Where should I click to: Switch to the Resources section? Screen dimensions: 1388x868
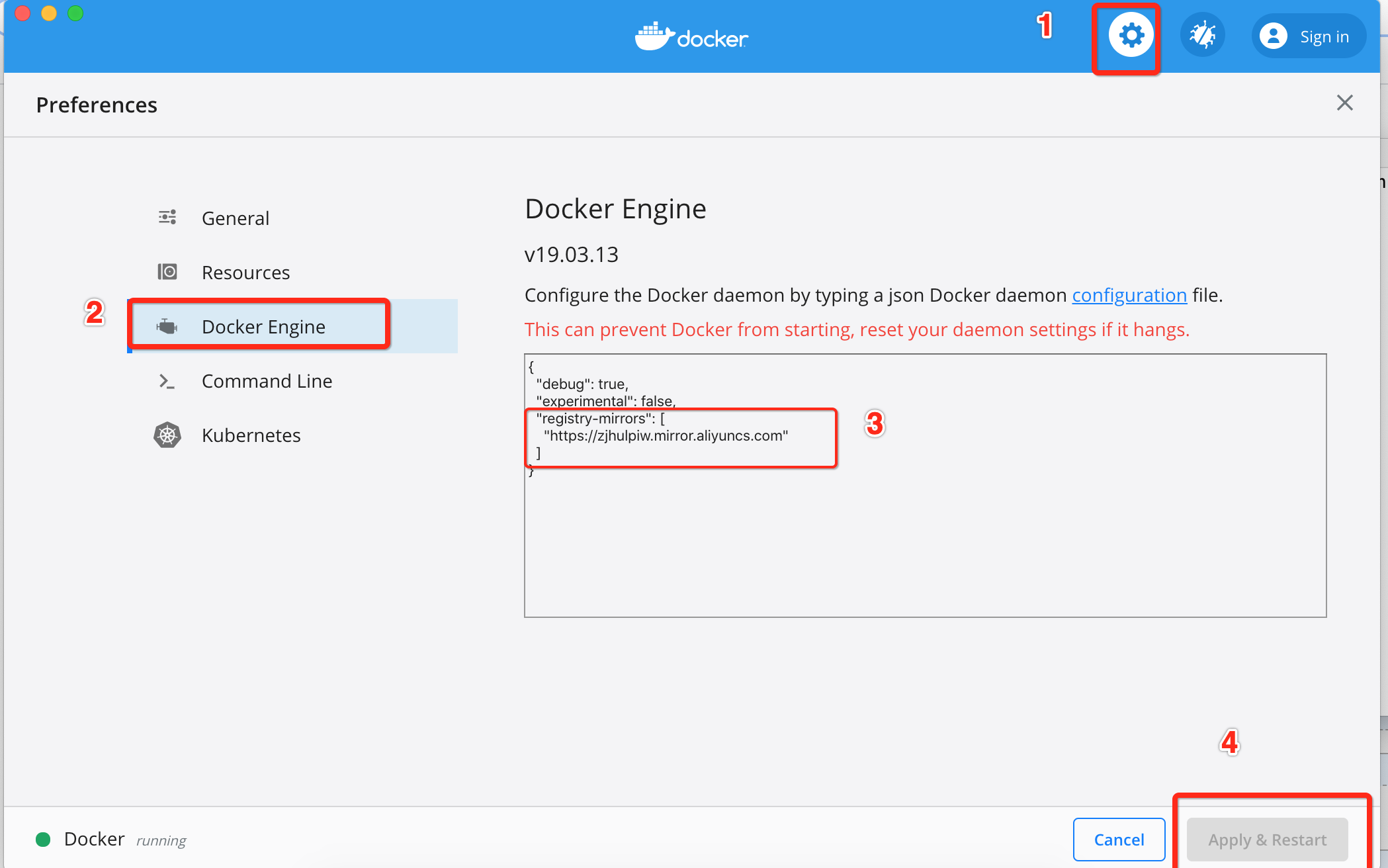pos(245,273)
